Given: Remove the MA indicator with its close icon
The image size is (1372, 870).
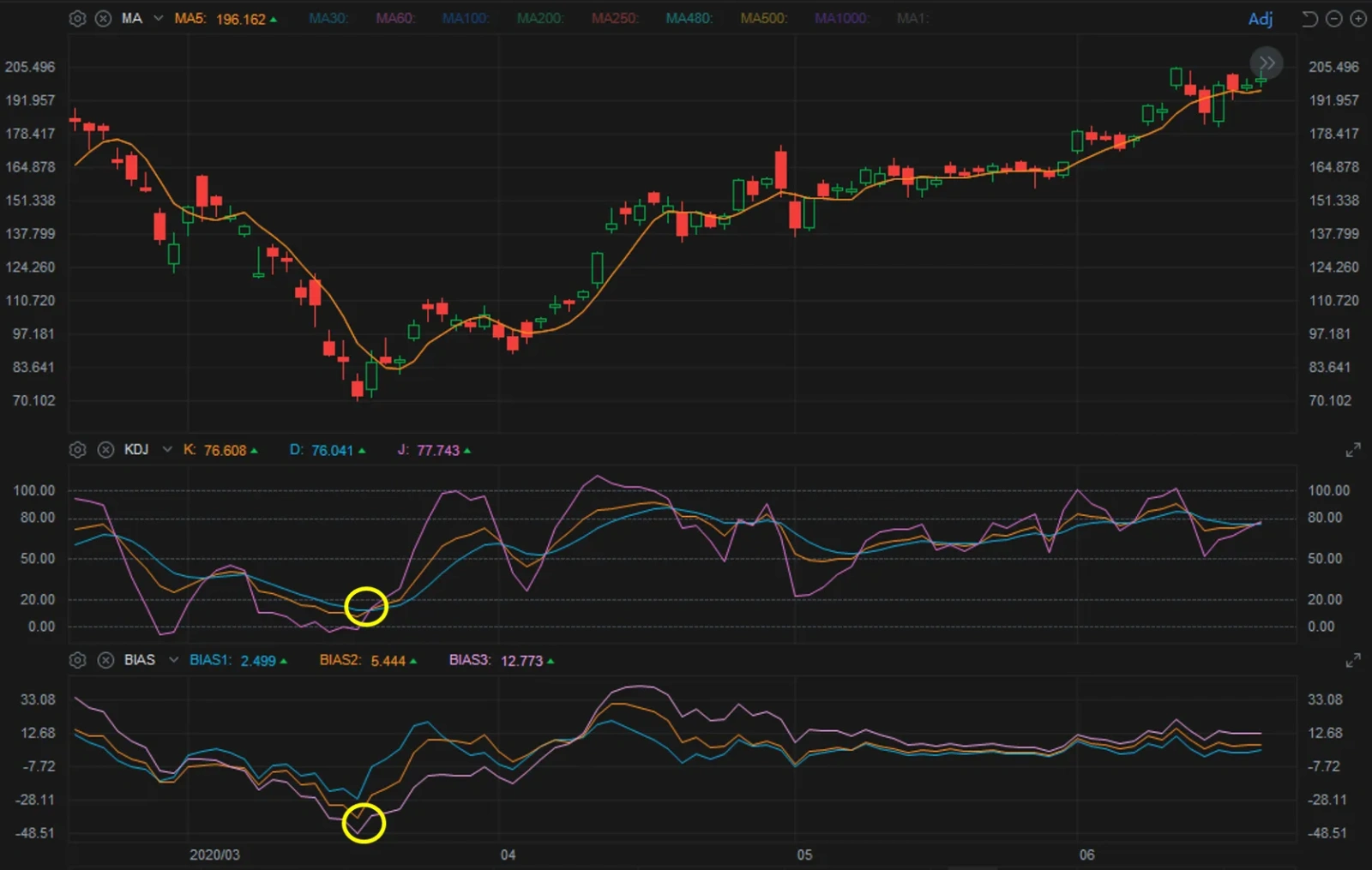Looking at the screenshot, I should (103, 18).
